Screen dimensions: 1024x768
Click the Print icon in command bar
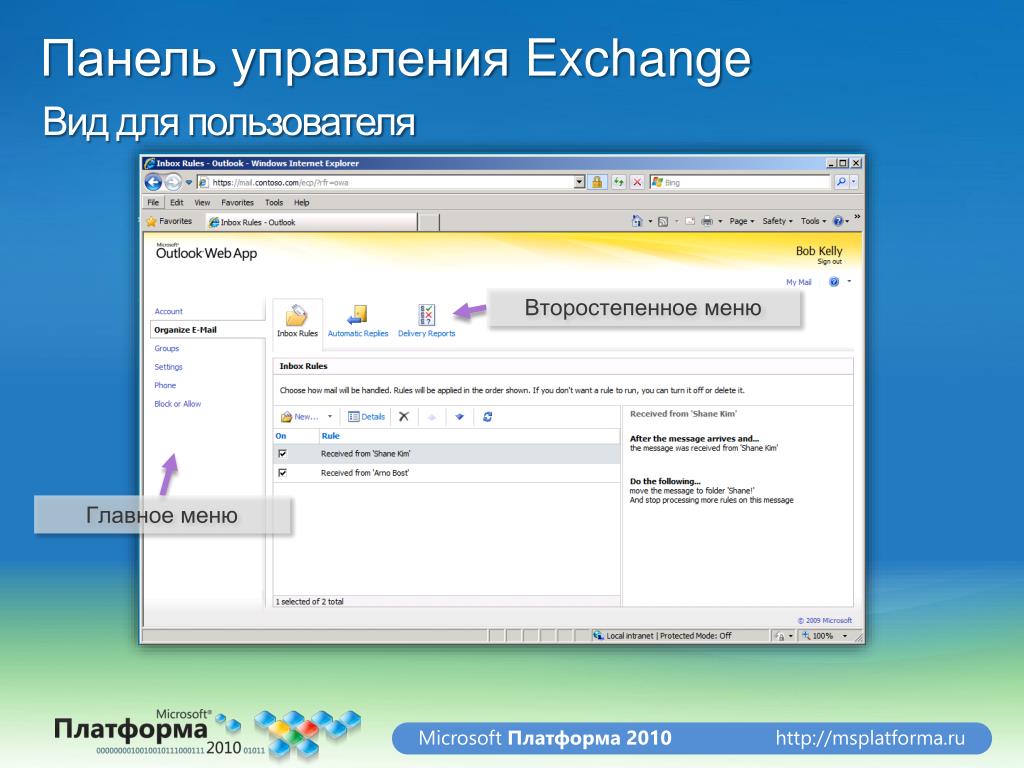pos(707,221)
